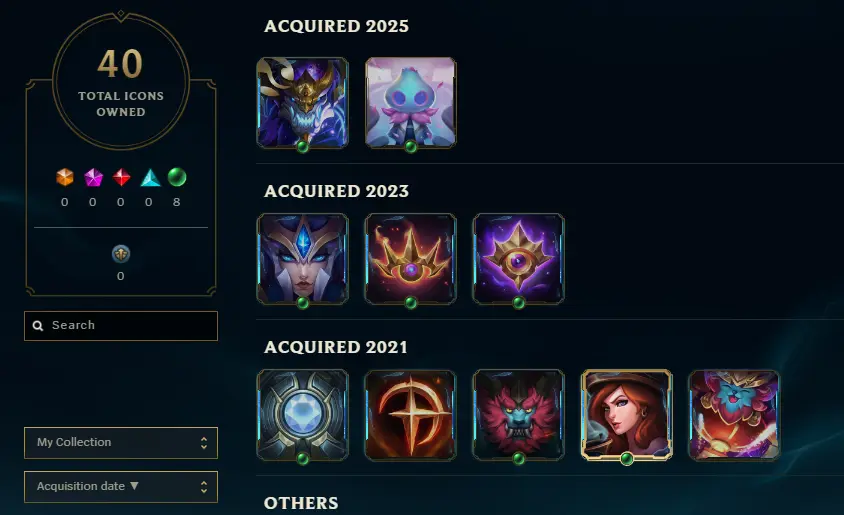Select the flaming gold crown eye icon

coord(411,258)
